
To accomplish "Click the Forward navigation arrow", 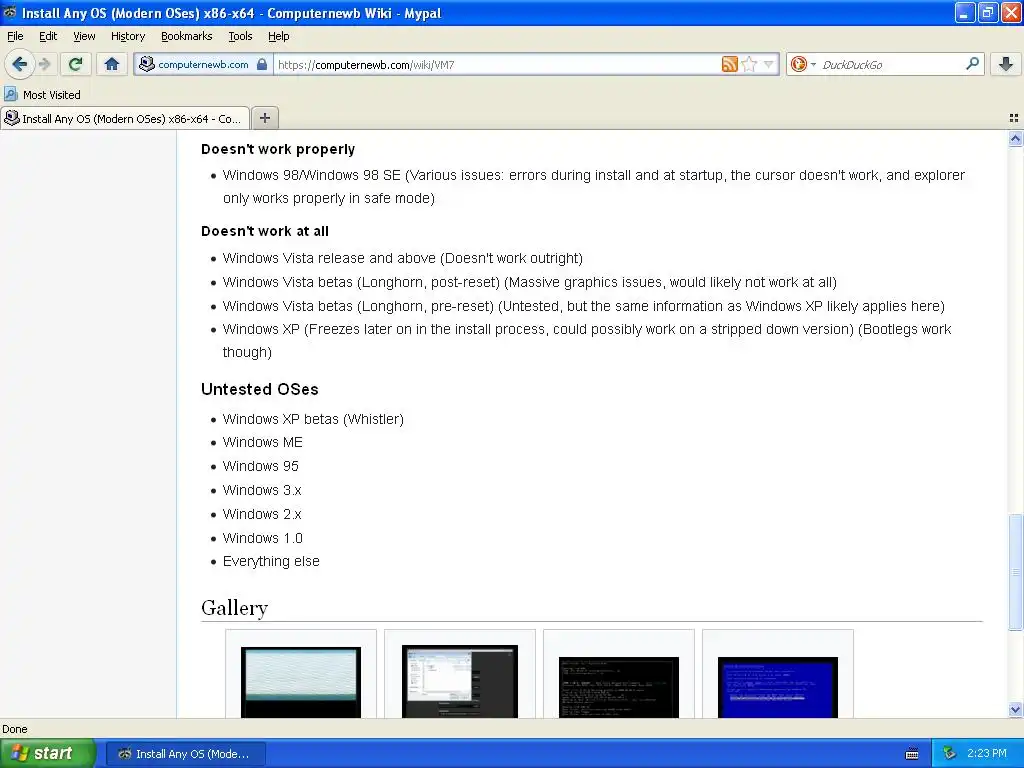I will 44,64.
